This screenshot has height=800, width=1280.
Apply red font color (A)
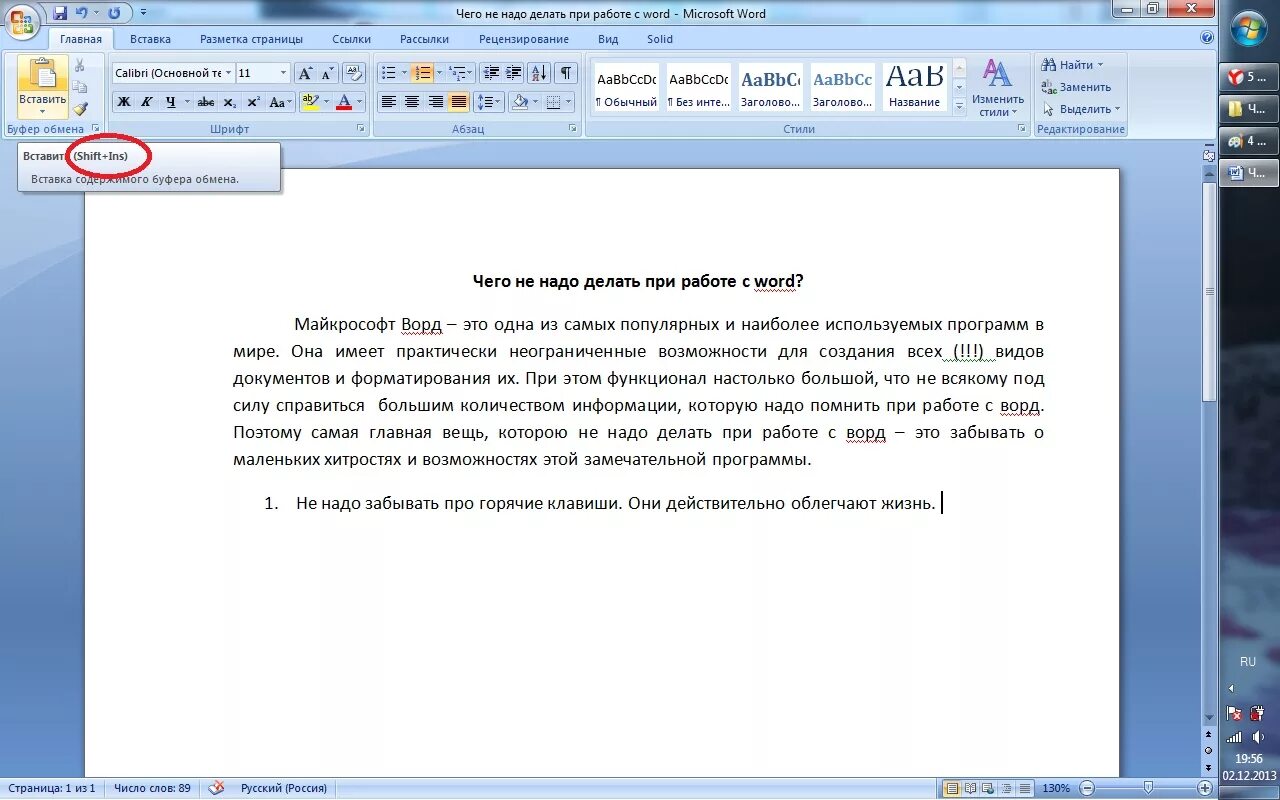(344, 102)
